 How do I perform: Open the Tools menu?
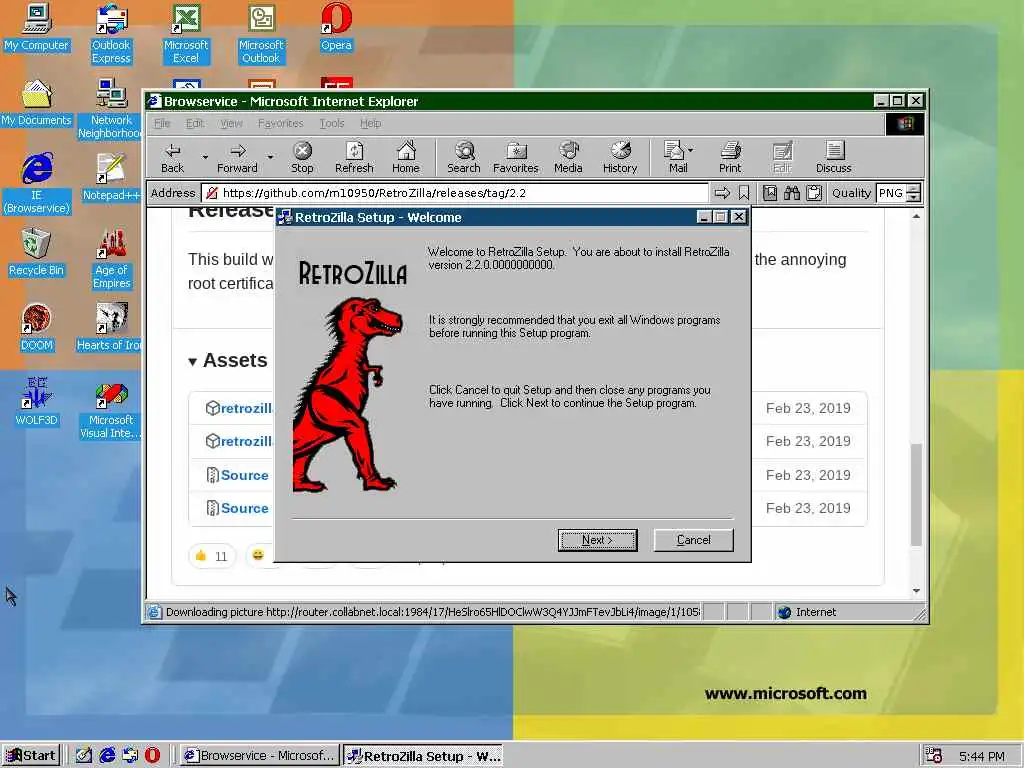(x=332, y=123)
